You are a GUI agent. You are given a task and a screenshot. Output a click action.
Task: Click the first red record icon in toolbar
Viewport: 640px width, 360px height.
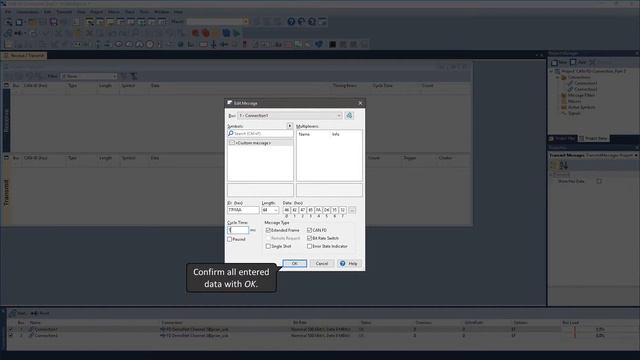click(195, 33)
